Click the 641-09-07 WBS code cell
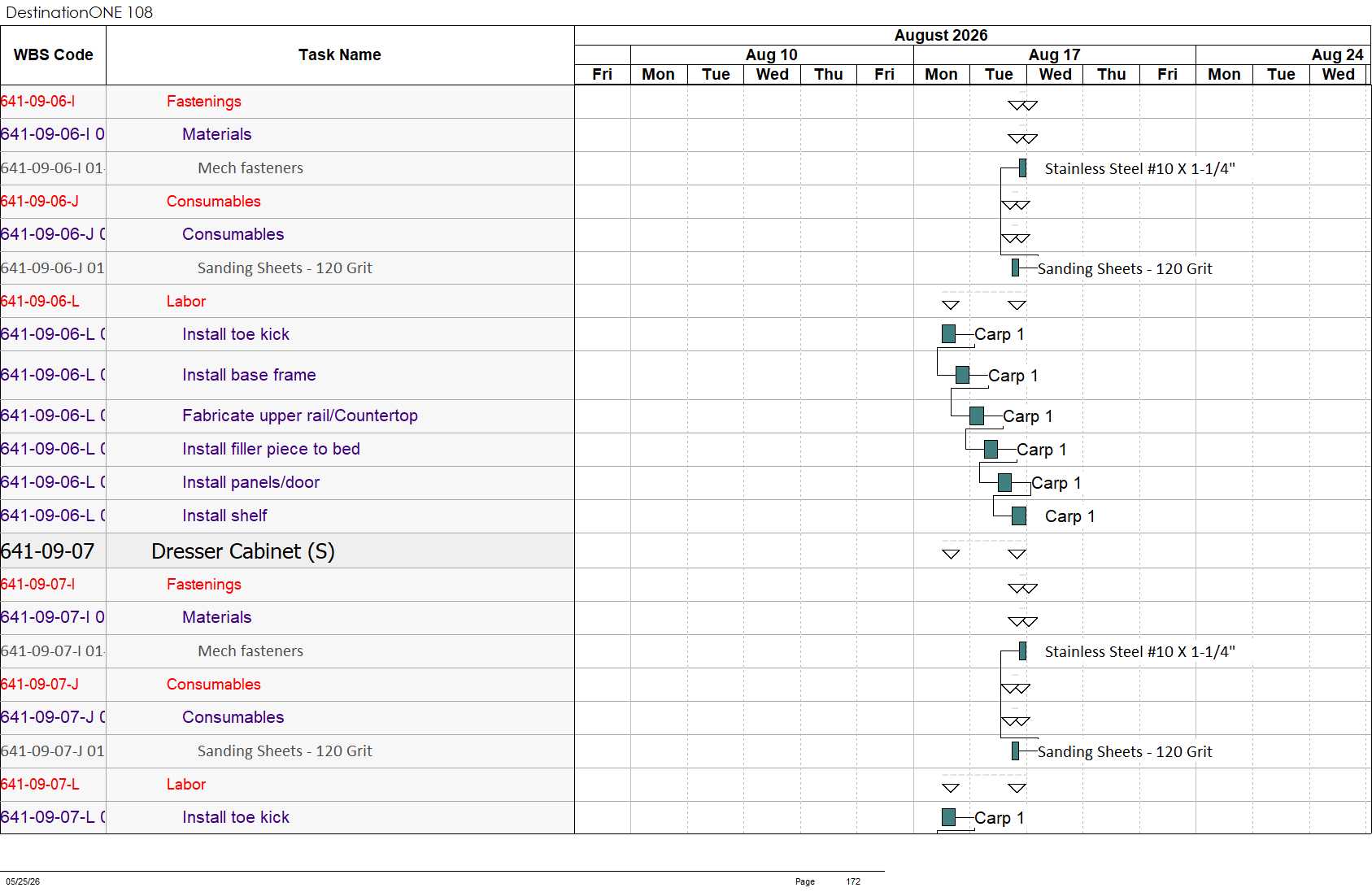 click(53, 551)
